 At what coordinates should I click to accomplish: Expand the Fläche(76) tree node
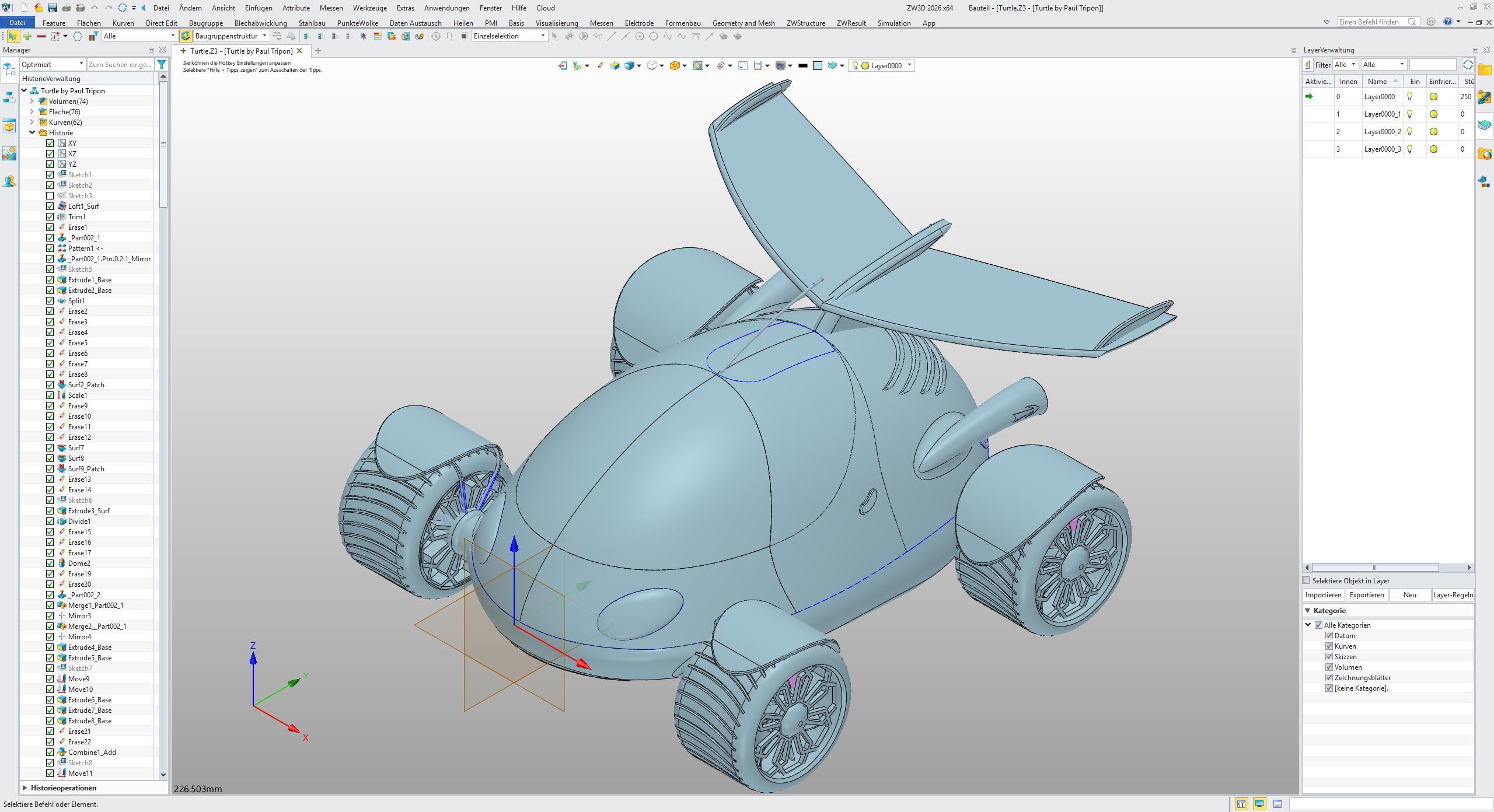(32, 111)
